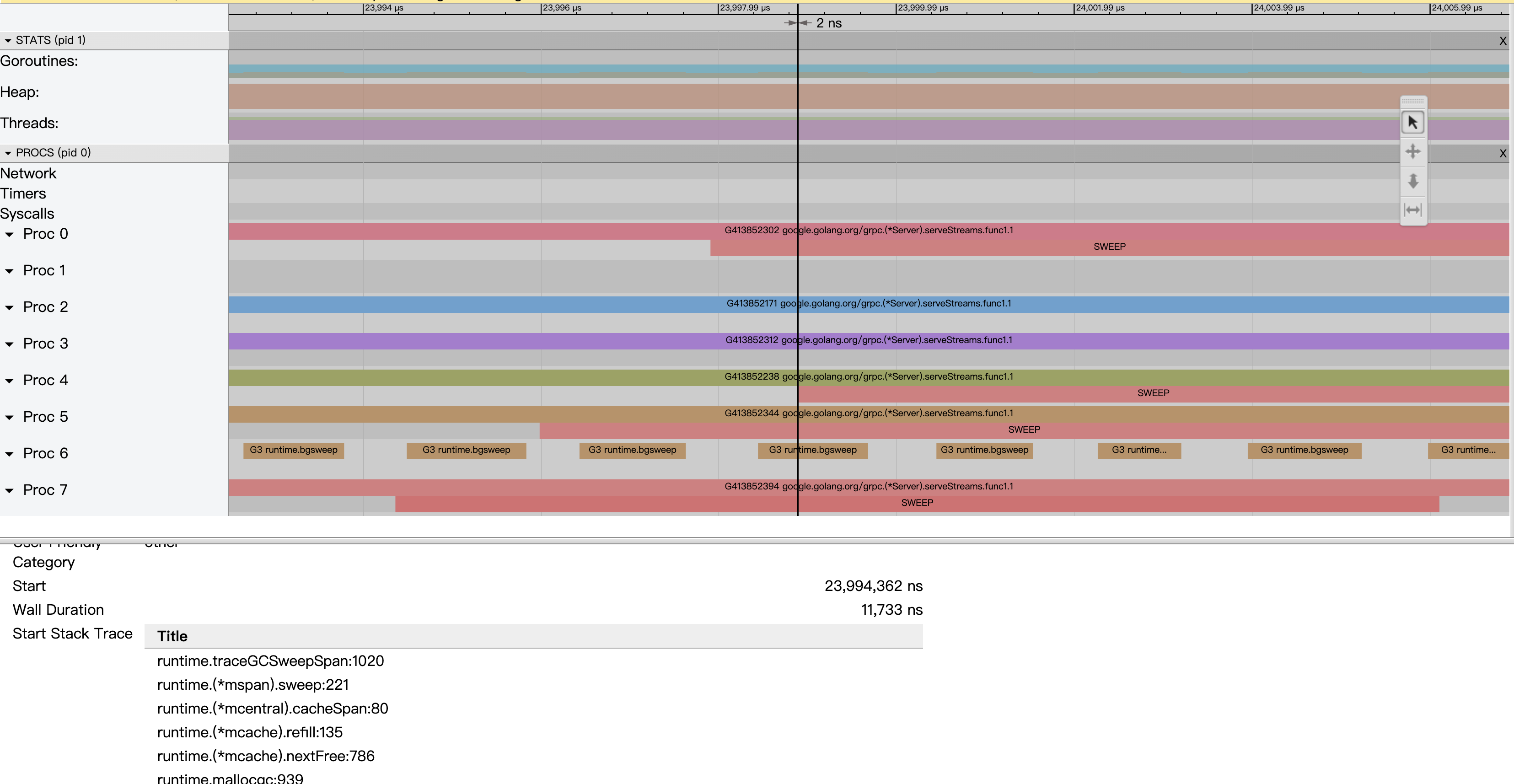The width and height of the screenshot is (1514, 784).
Task: Collapse the Proc 3 row
Action: point(10,344)
